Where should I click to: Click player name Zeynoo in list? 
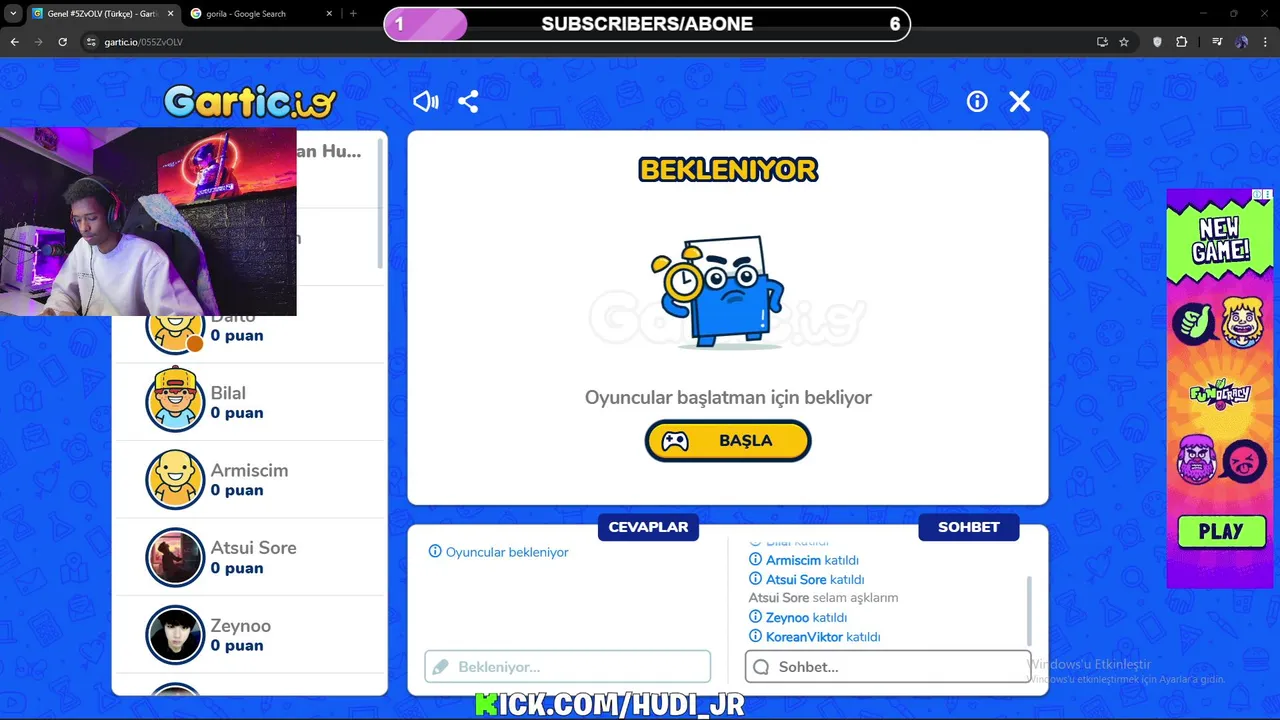pyautogui.click(x=240, y=626)
